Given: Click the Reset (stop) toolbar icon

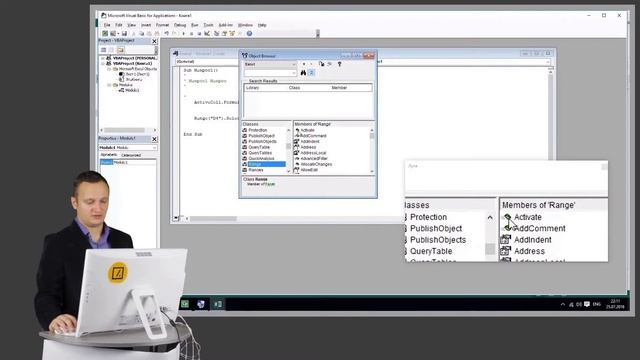Looking at the screenshot, I should (199, 33).
